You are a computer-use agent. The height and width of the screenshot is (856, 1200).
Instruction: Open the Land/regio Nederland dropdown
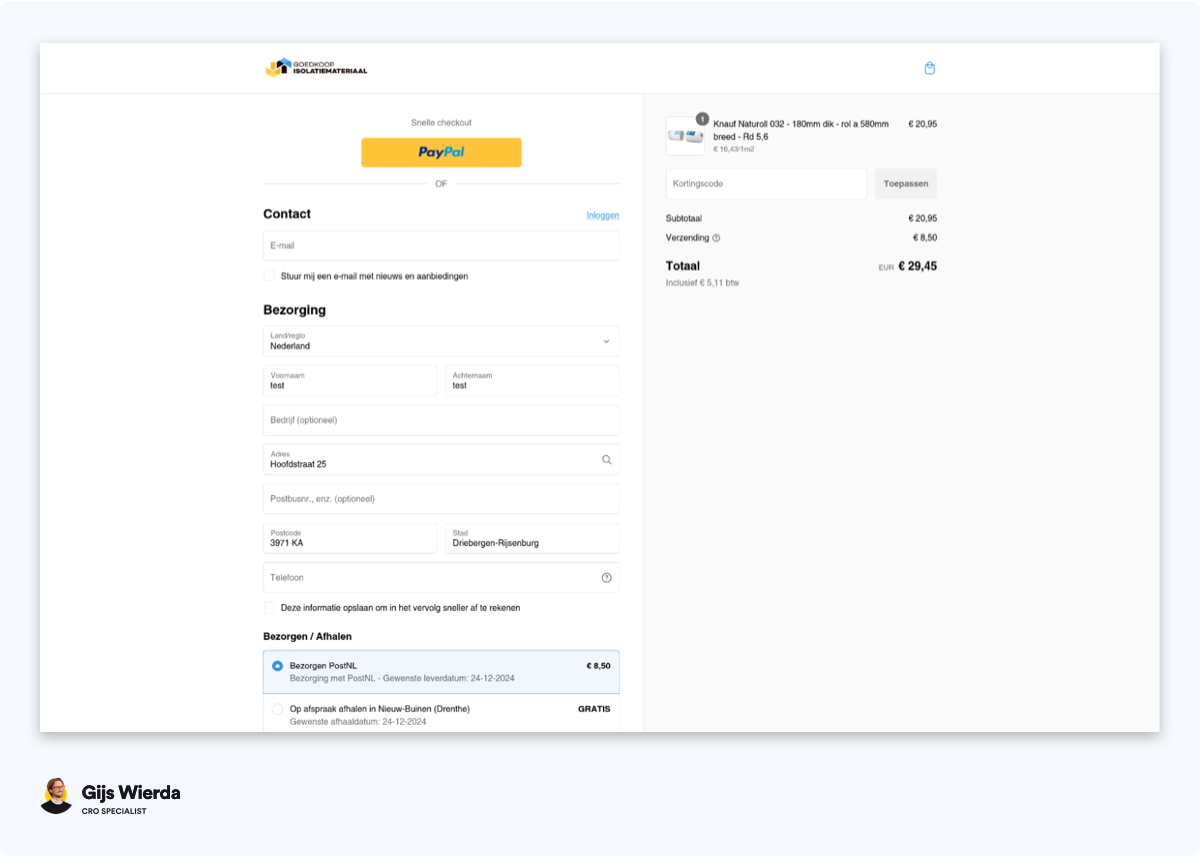click(441, 341)
